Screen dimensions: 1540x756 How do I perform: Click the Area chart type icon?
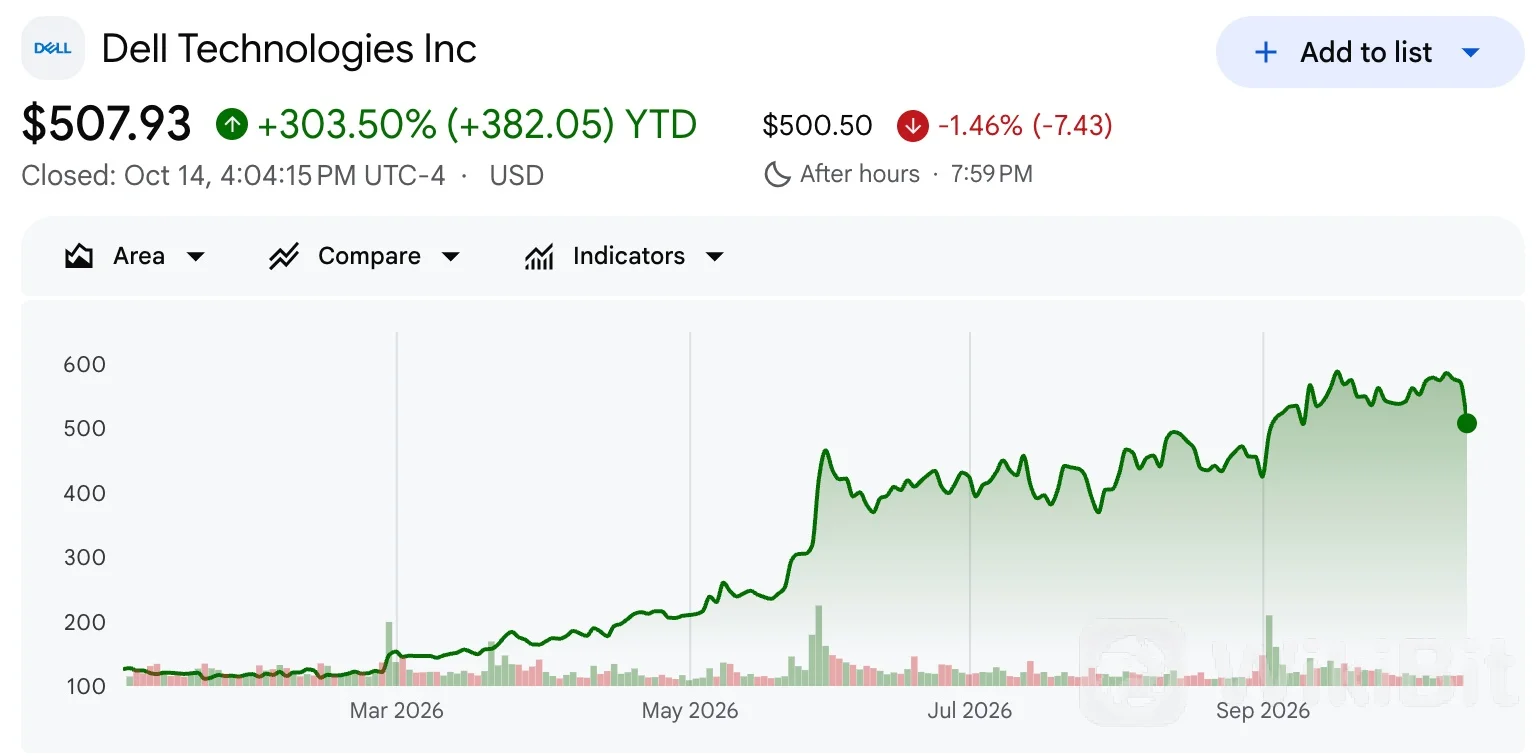pyautogui.click(x=79, y=256)
